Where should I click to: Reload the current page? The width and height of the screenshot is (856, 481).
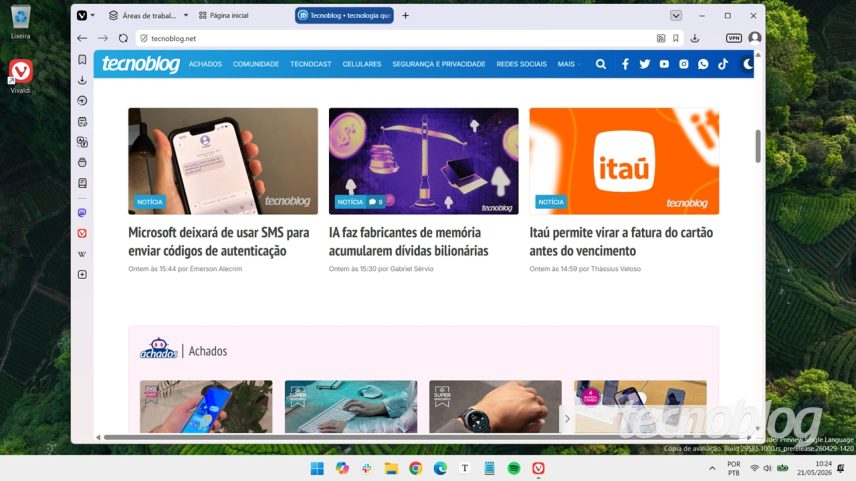tap(123, 38)
